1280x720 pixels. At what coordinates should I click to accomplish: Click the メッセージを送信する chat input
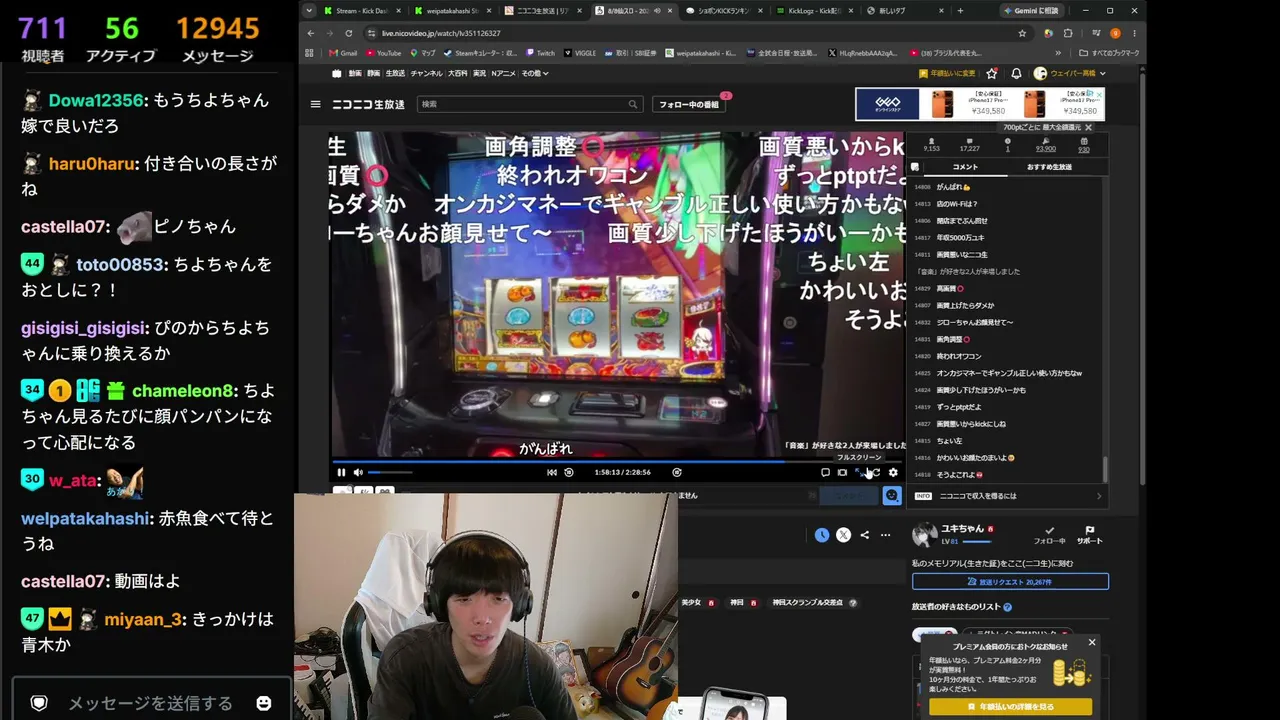(x=150, y=703)
